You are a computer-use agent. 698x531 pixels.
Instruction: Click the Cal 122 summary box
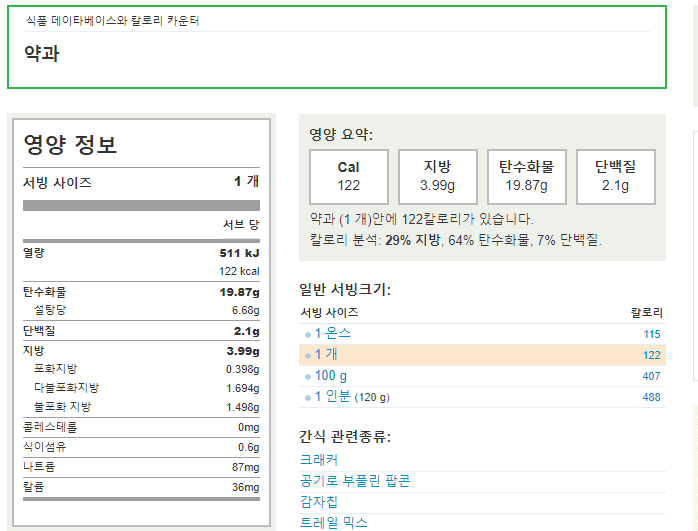coord(349,177)
